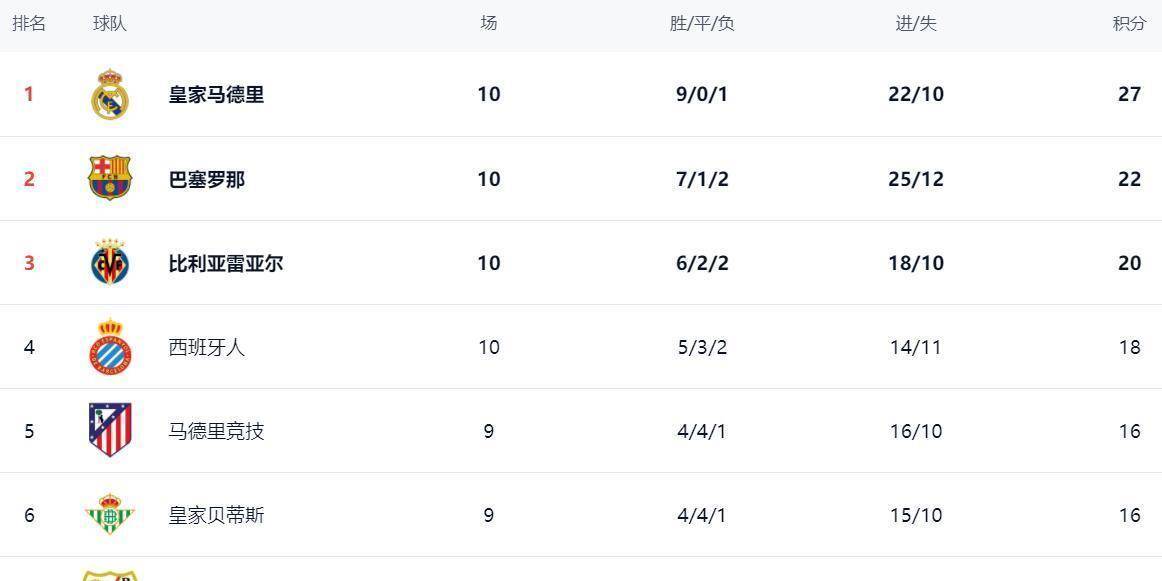The width and height of the screenshot is (1162, 581).
Task: Click the 进/失 goals column header
Action: tap(915, 24)
